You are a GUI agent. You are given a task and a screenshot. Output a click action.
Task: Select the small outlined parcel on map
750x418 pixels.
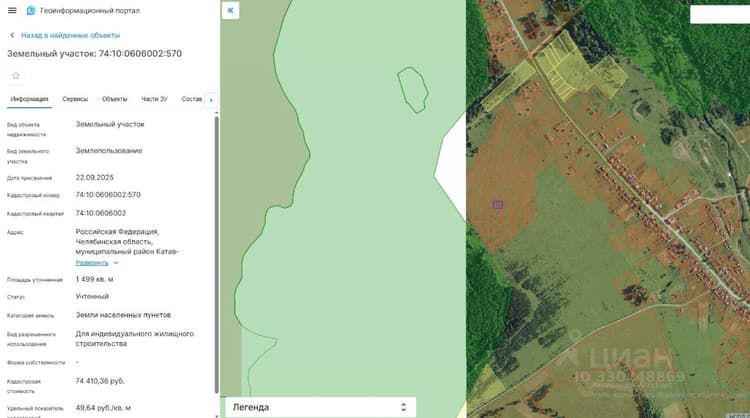point(413,89)
